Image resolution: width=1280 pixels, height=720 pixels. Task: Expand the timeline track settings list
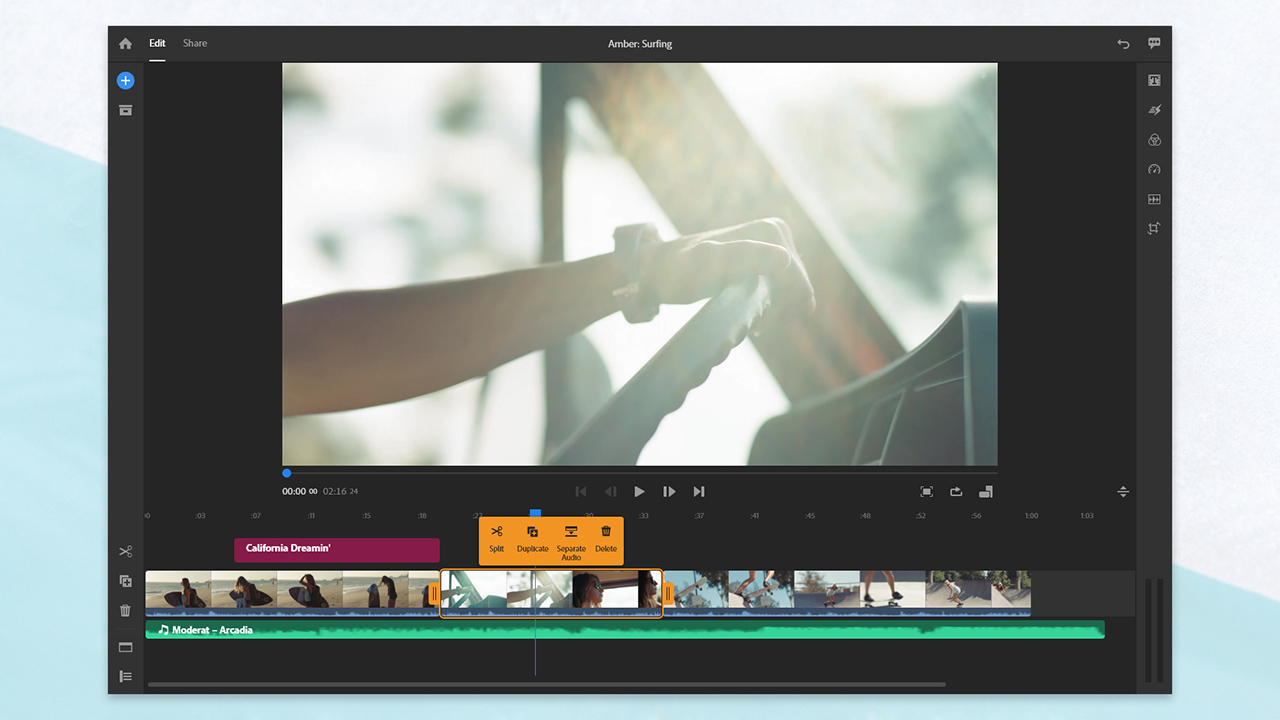click(125, 676)
